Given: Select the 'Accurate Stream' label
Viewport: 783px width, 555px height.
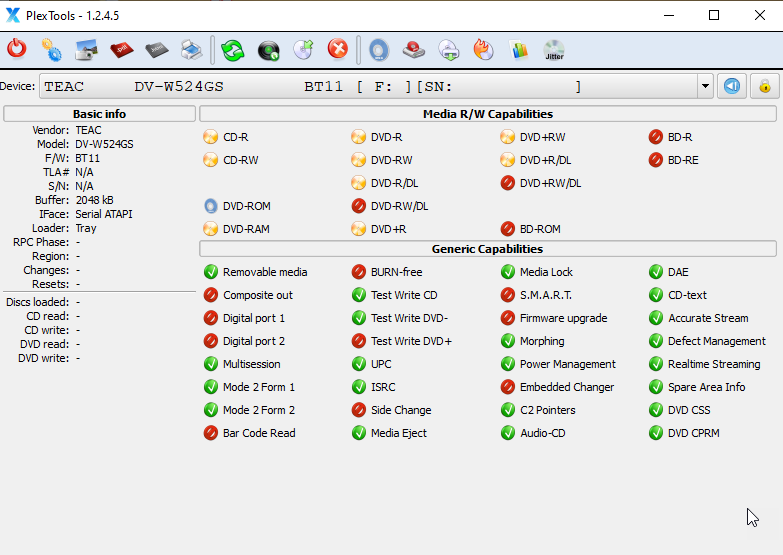Looking at the screenshot, I should (708, 318).
